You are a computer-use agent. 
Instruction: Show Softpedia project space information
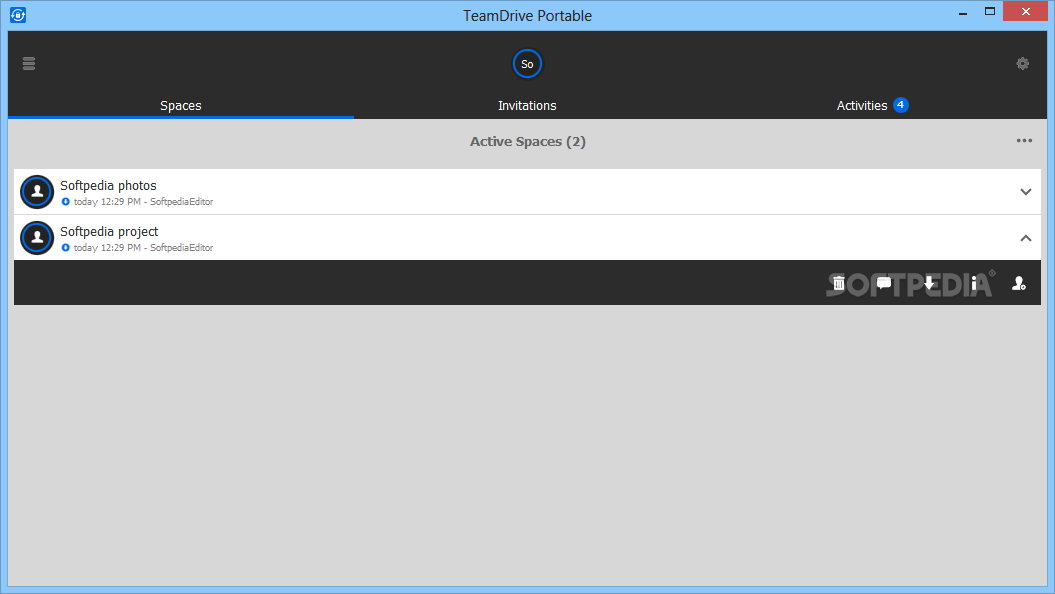[974, 283]
